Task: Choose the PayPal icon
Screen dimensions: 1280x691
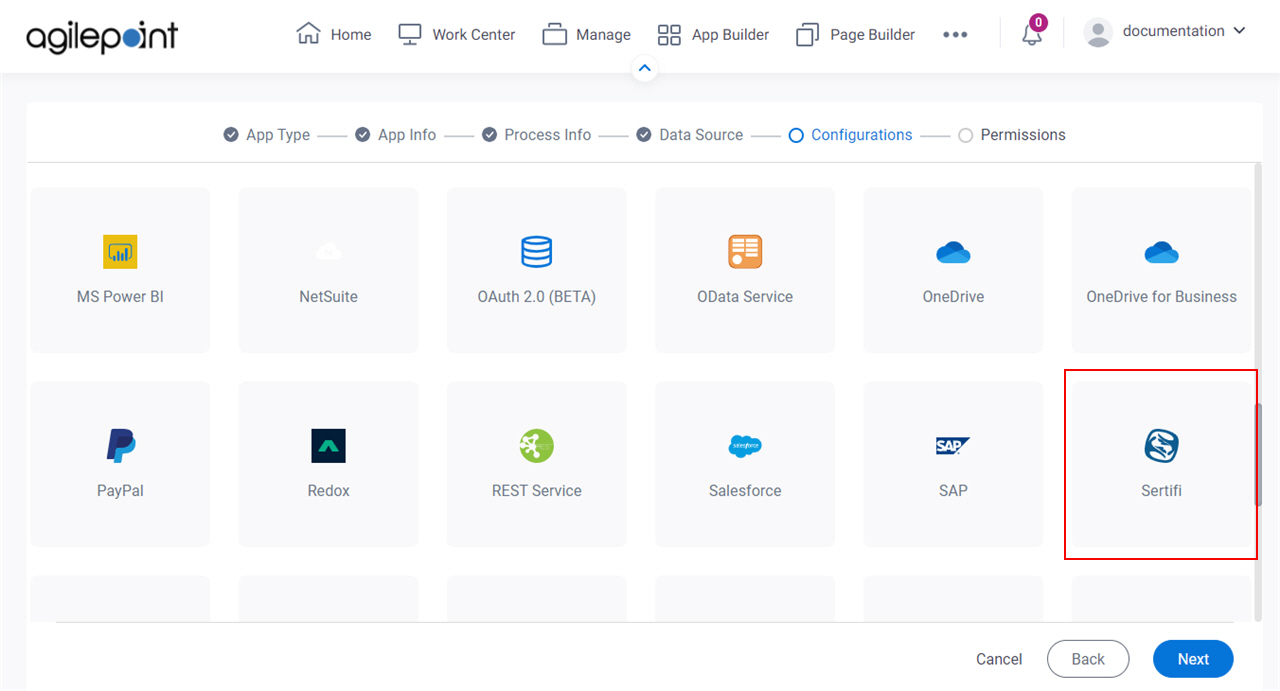Action: point(120,445)
